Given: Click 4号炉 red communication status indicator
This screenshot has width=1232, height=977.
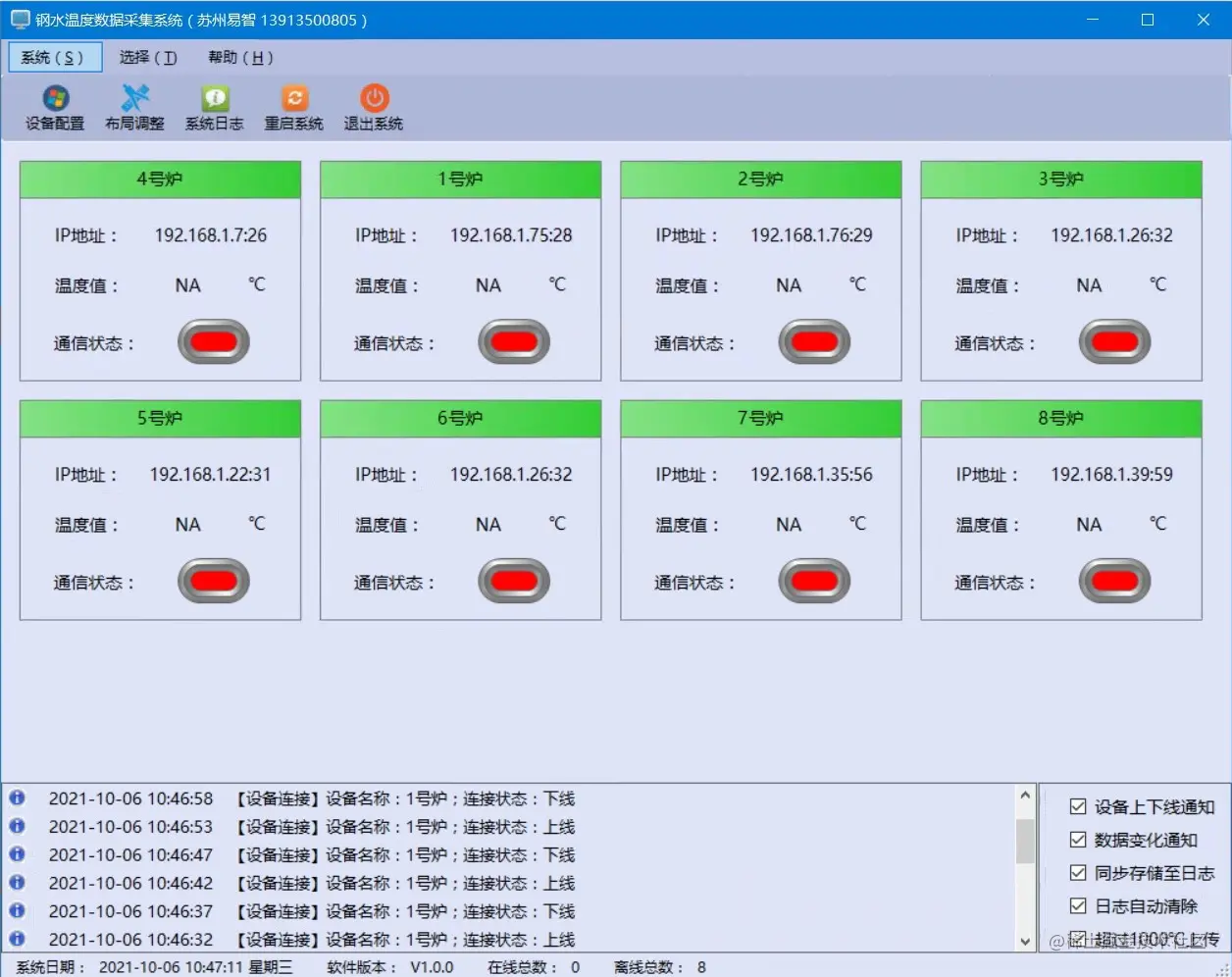Looking at the screenshot, I should click(214, 342).
